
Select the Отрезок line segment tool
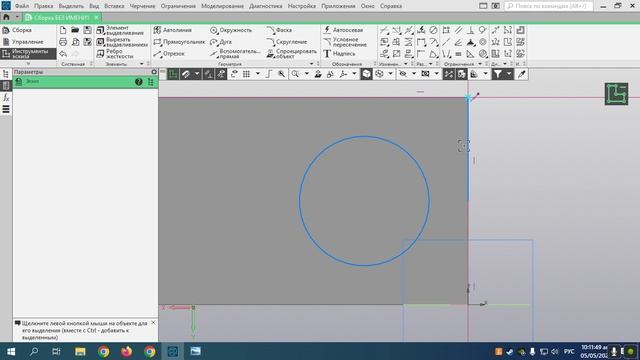tap(169, 53)
